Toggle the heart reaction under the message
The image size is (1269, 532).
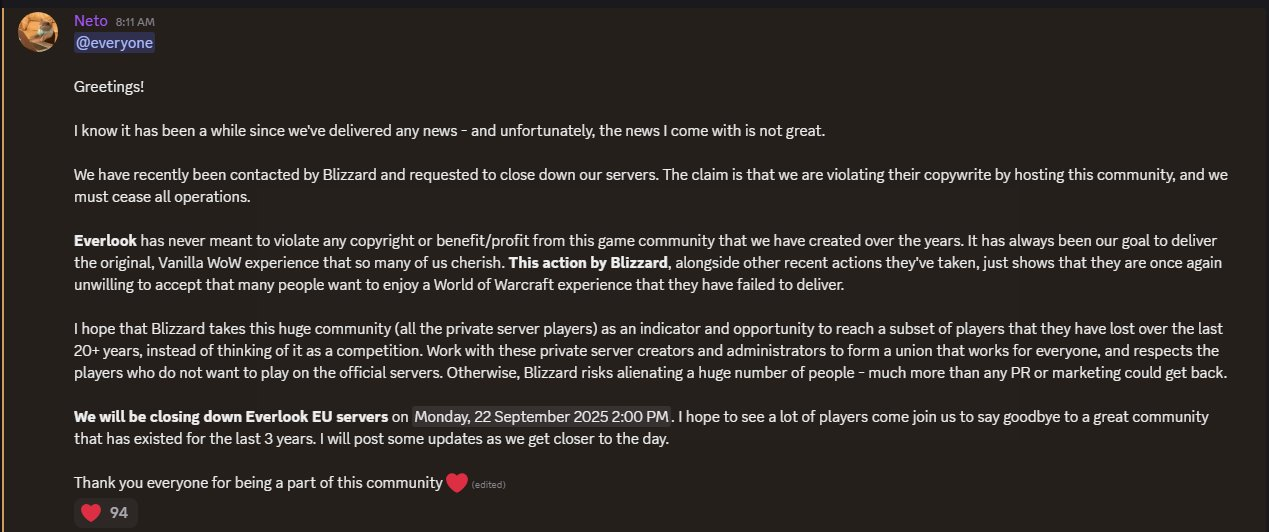point(105,513)
